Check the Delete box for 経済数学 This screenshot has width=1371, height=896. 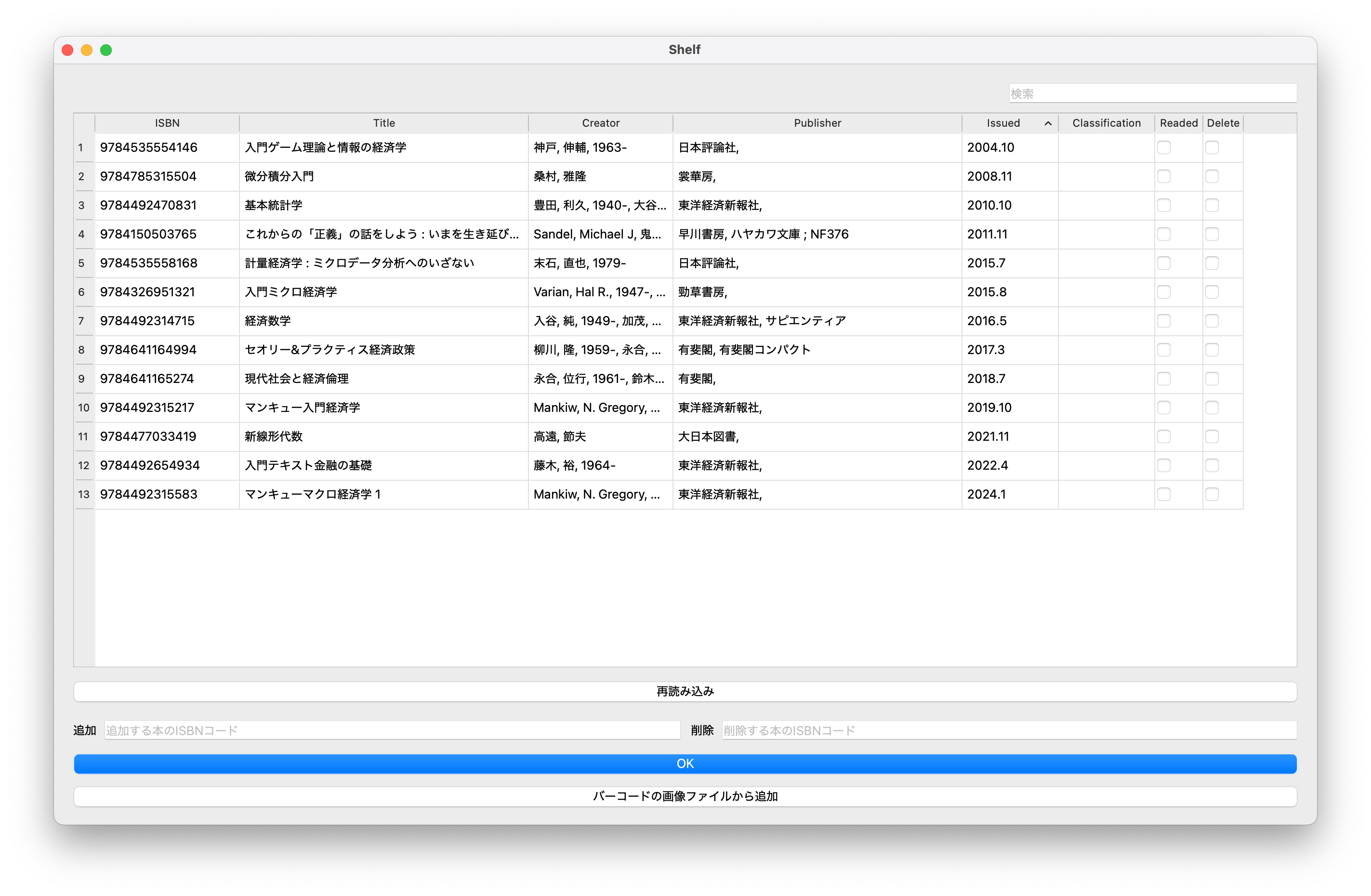click(1212, 321)
